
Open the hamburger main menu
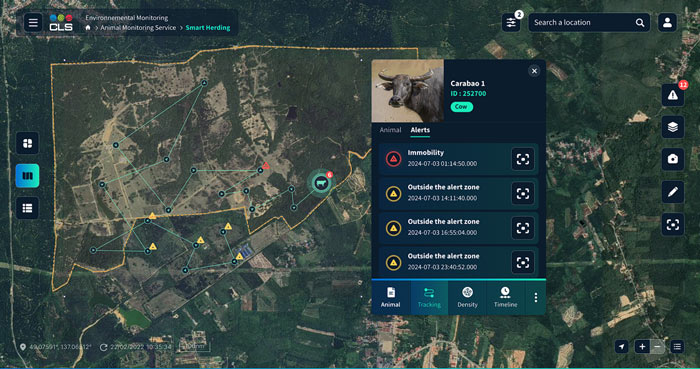click(33, 22)
